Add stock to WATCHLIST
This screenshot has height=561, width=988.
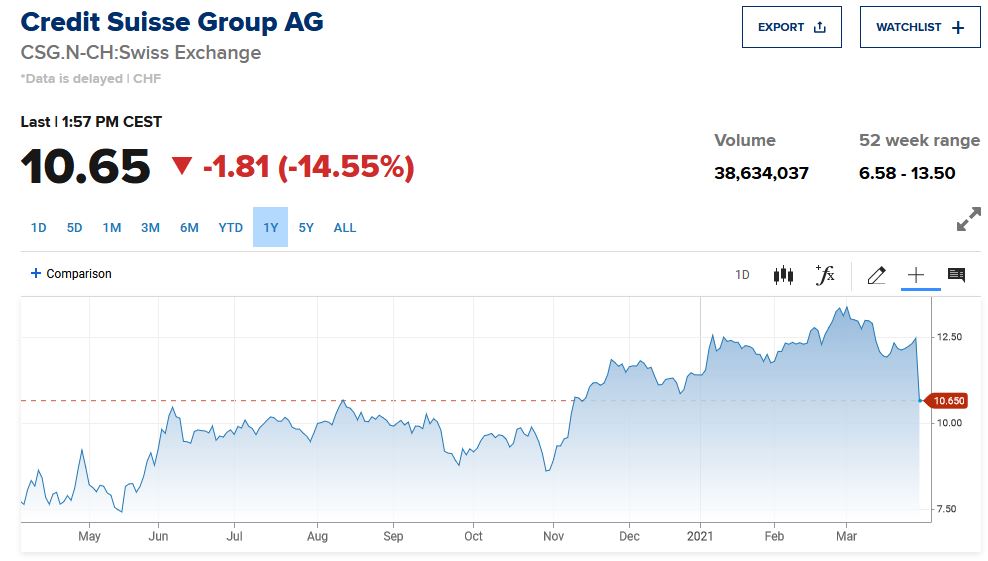click(x=920, y=27)
